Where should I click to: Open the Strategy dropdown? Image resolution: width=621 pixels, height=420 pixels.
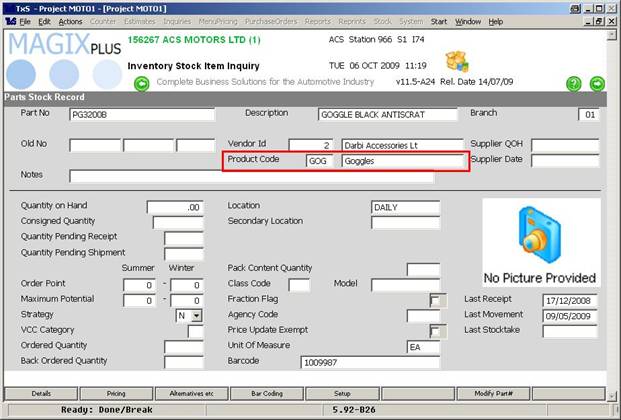(196, 316)
